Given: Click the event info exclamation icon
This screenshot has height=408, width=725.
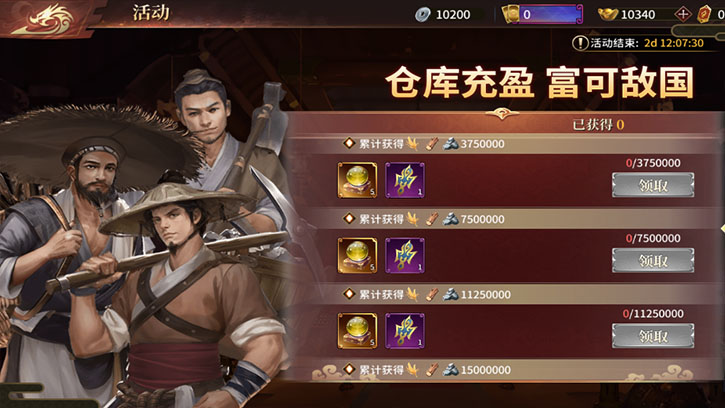Looking at the screenshot, I should (x=580, y=43).
